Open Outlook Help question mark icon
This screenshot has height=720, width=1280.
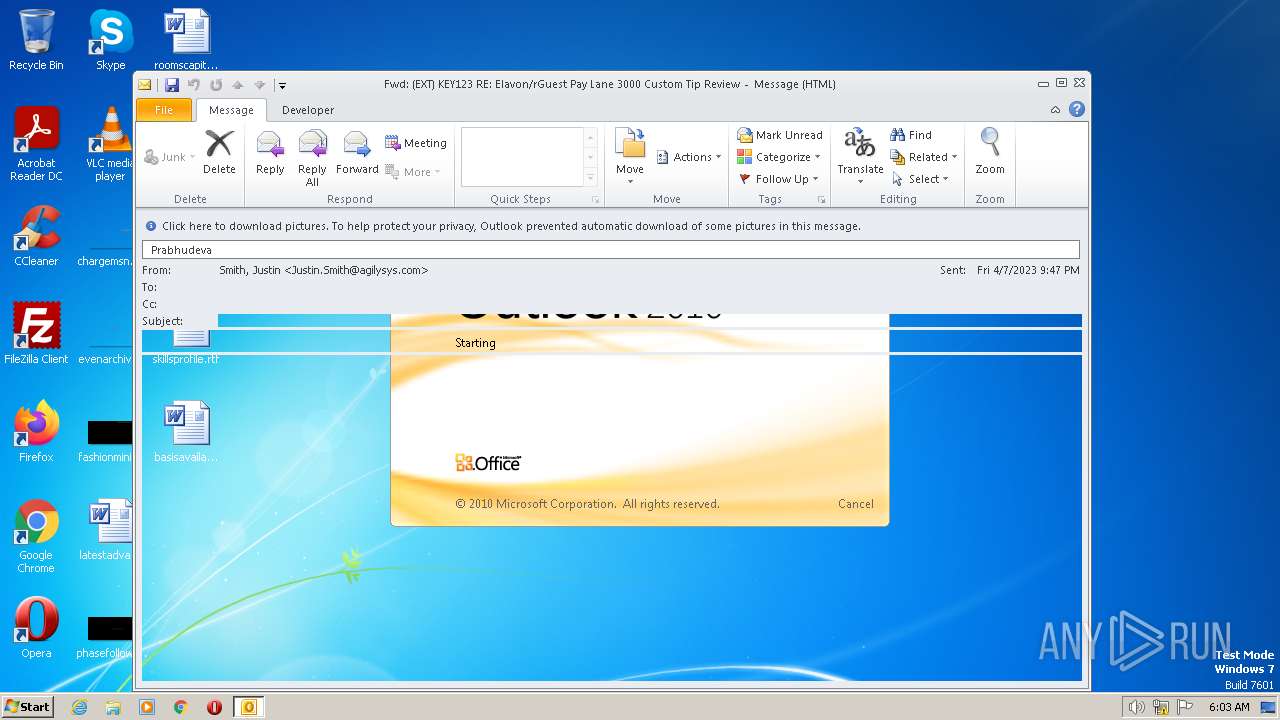(x=1077, y=110)
